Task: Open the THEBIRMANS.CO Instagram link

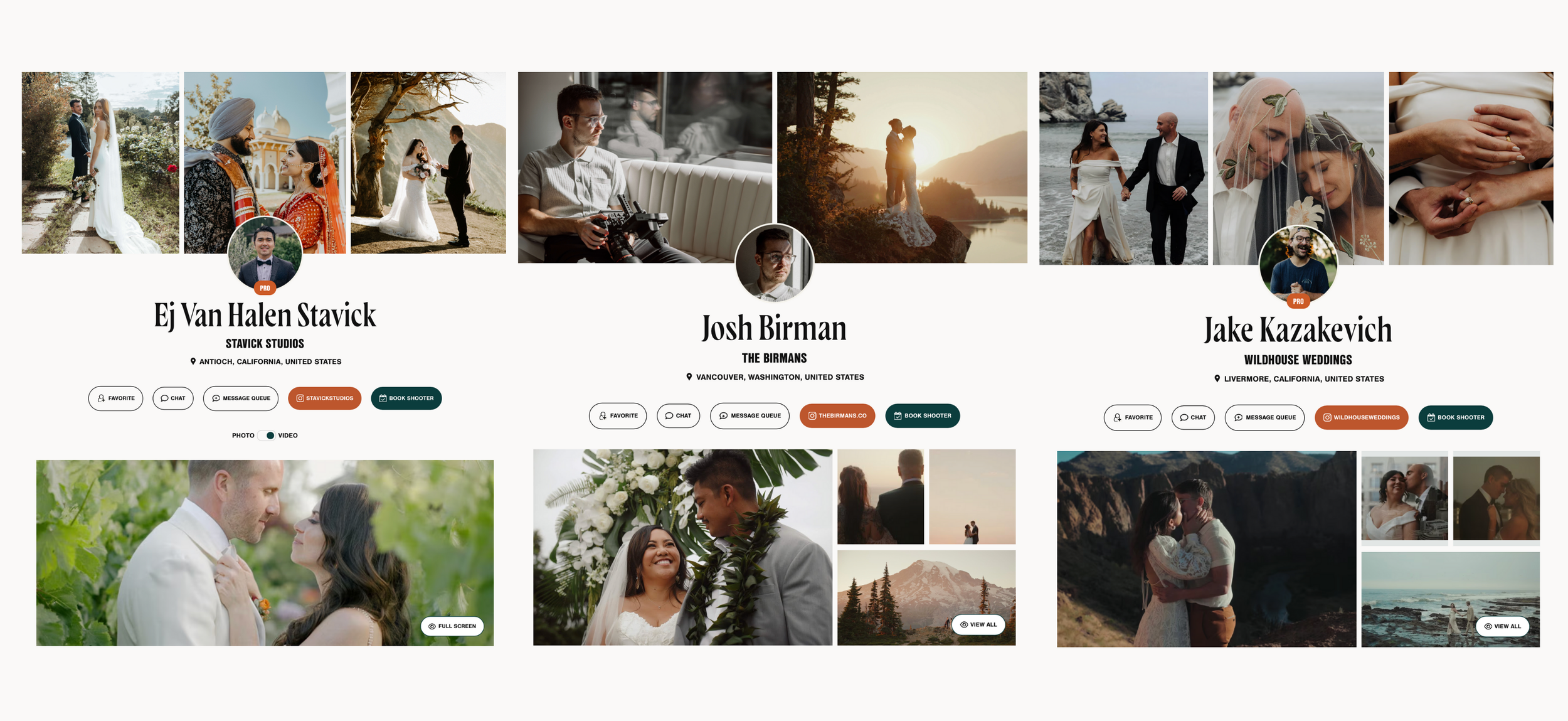Action: (x=837, y=416)
